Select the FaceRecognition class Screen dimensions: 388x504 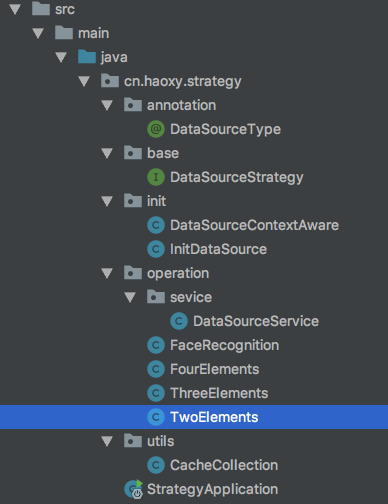(224, 345)
